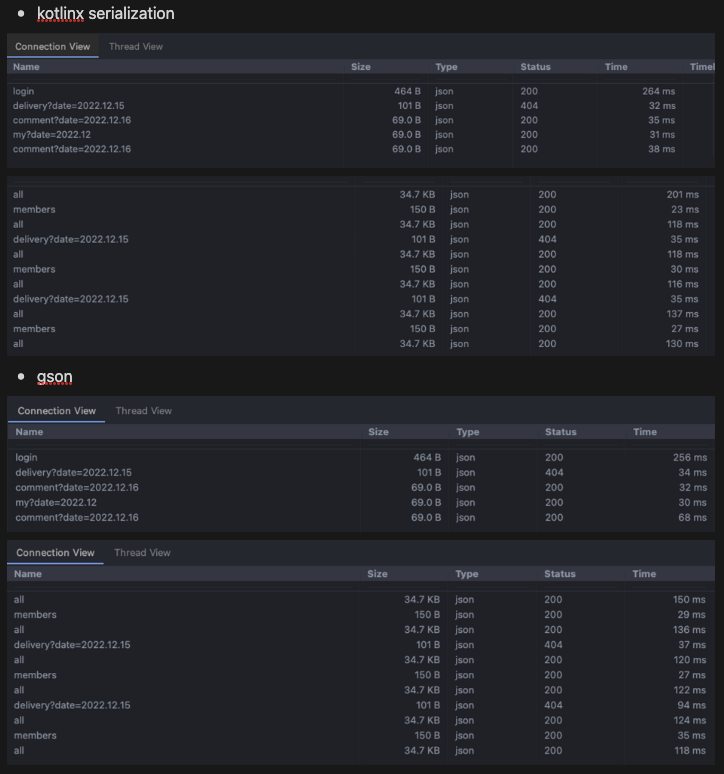The height and width of the screenshot is (774, 724).
Task: Select the members request taking 29 ms
Action: pyautogui.click(x=361, y=615)
